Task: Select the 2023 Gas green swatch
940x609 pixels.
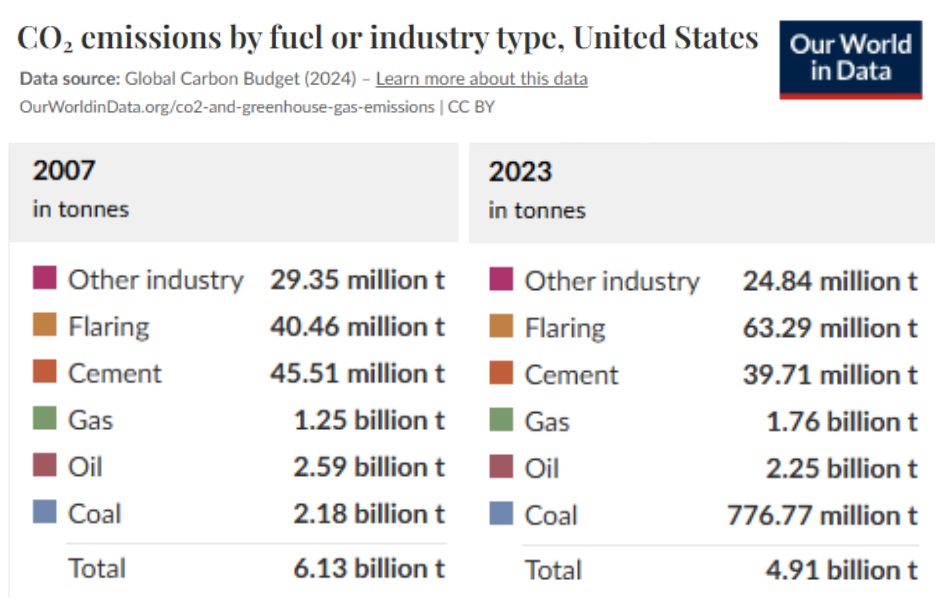Action: (501, 420)
